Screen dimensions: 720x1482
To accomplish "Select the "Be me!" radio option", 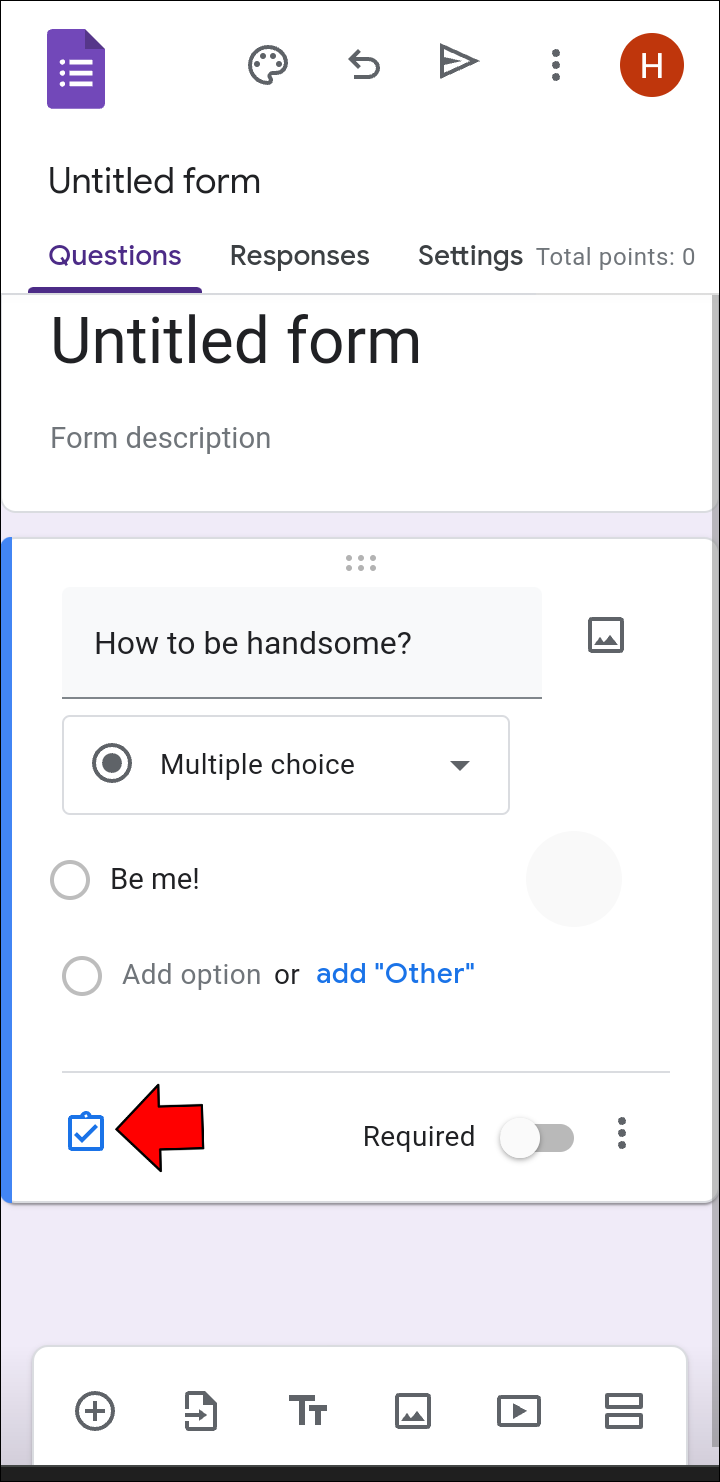I will click(x=71, y=880).
